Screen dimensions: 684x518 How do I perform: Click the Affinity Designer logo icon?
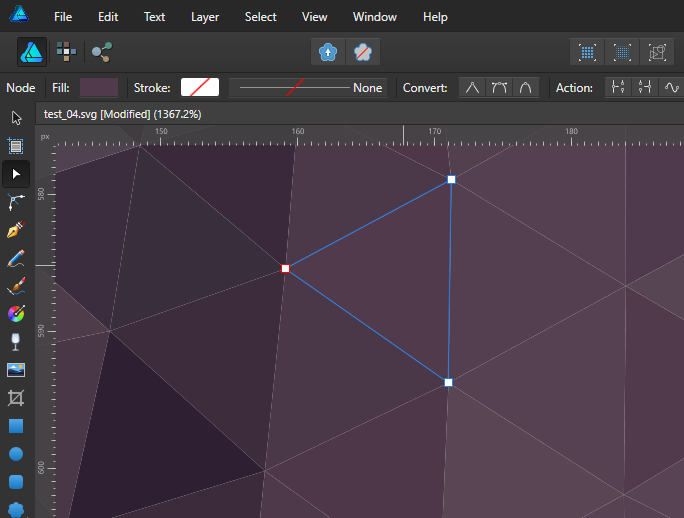(19, 14)
